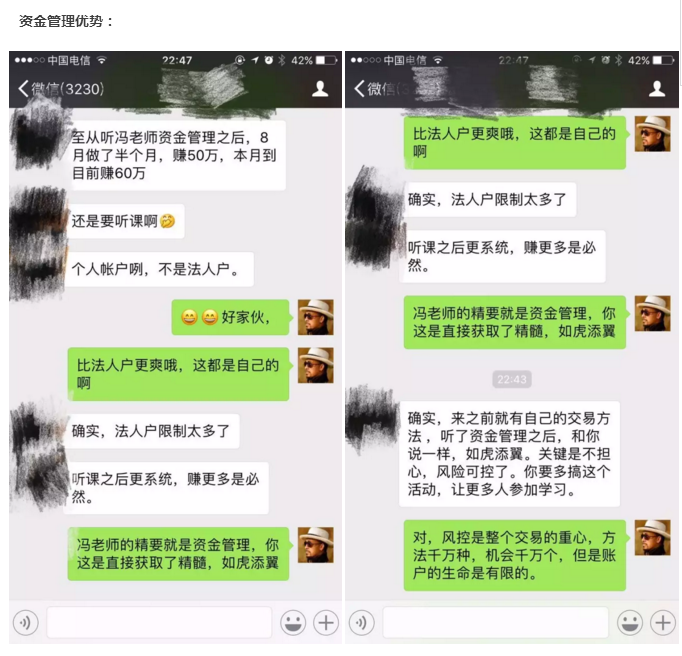Tap the 22:43 timestamp label

tap(512, 379)
